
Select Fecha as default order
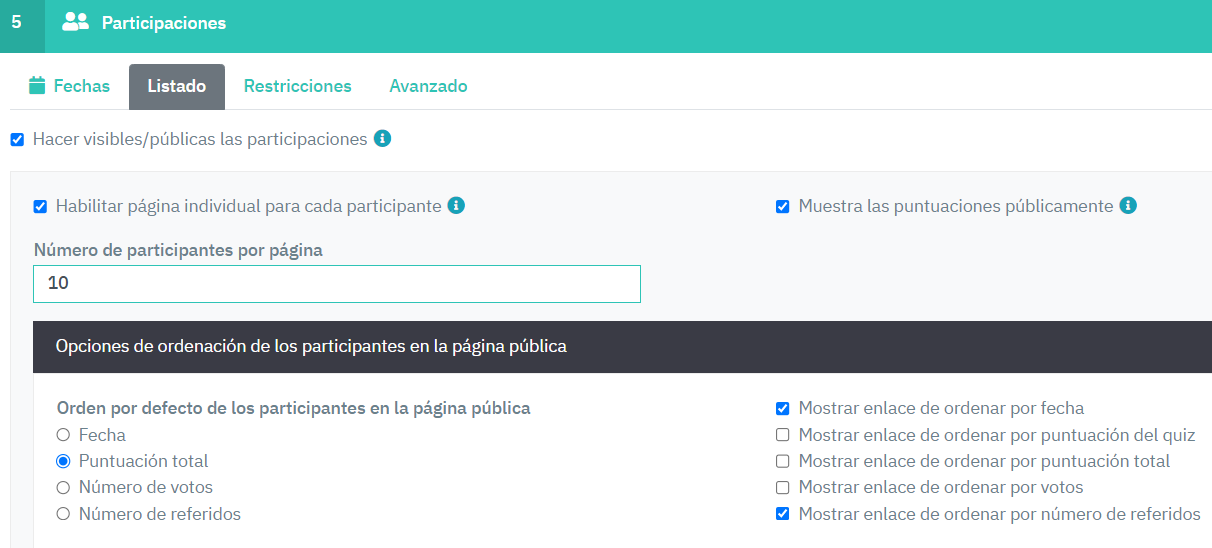(x=63, y=435)
